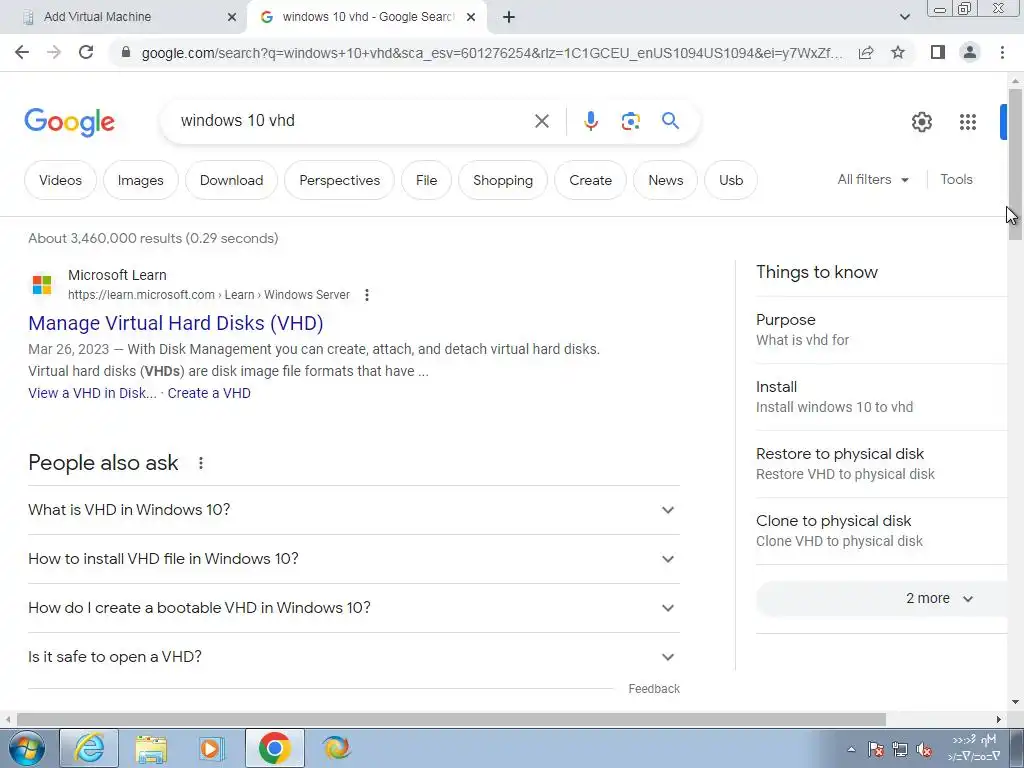
Task: Open Windows Explorer folder on the taskbar
Action: (x=151, y=748)
